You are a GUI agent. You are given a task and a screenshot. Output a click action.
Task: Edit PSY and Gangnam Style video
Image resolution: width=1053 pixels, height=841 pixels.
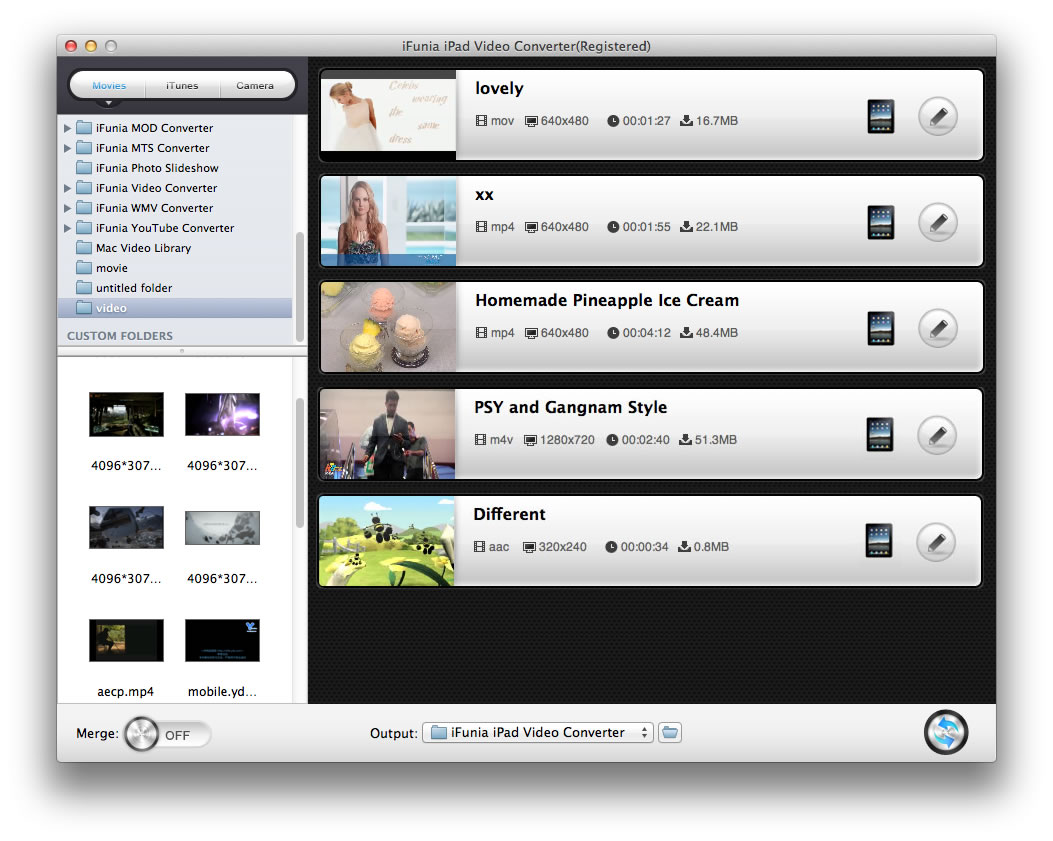(x=936, y=435)
